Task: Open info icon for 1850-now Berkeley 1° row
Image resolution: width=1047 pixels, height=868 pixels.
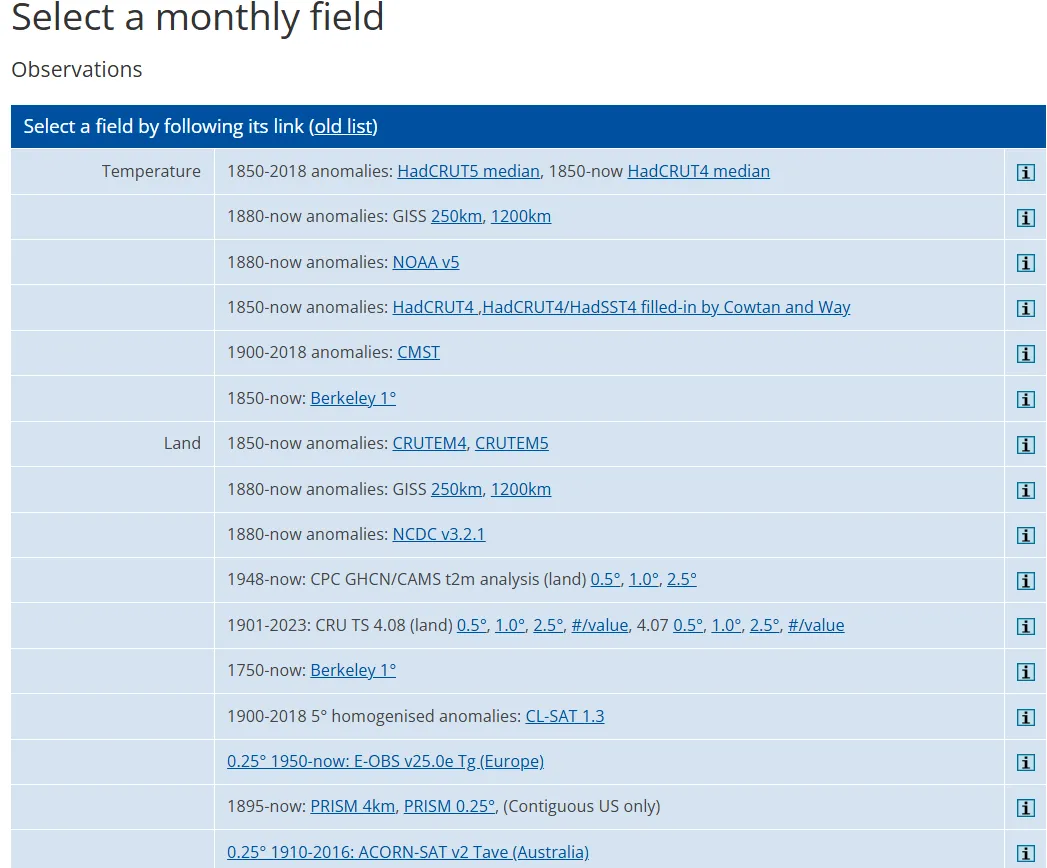Action: [x=1026, y=399]
